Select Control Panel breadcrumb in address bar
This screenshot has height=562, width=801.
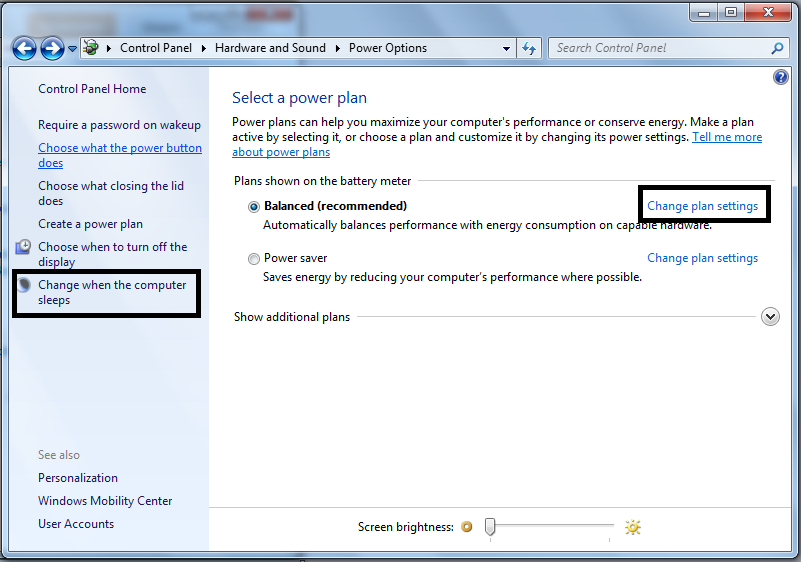tap(156, 48)
